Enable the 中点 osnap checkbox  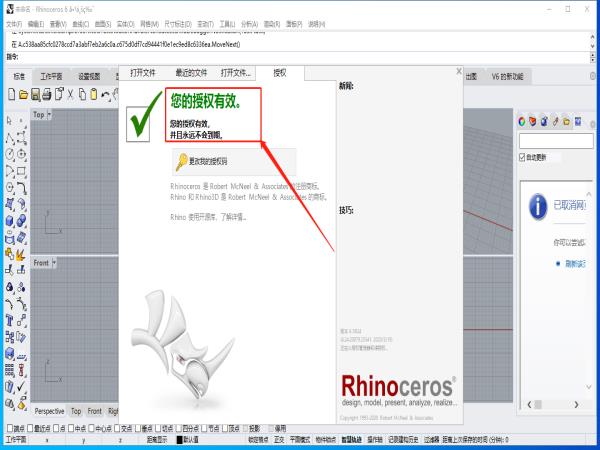[x=71, y=428]
